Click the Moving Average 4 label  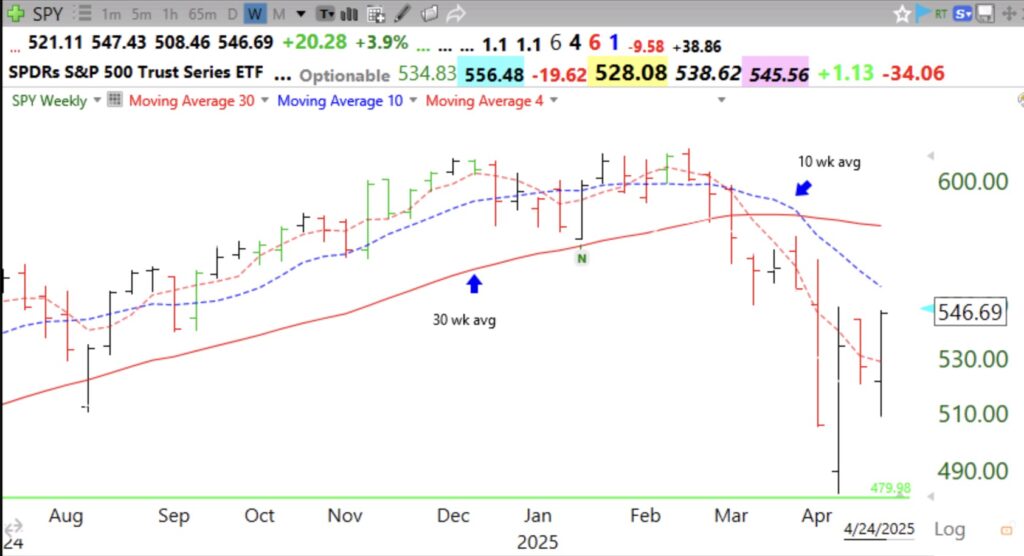484,101
